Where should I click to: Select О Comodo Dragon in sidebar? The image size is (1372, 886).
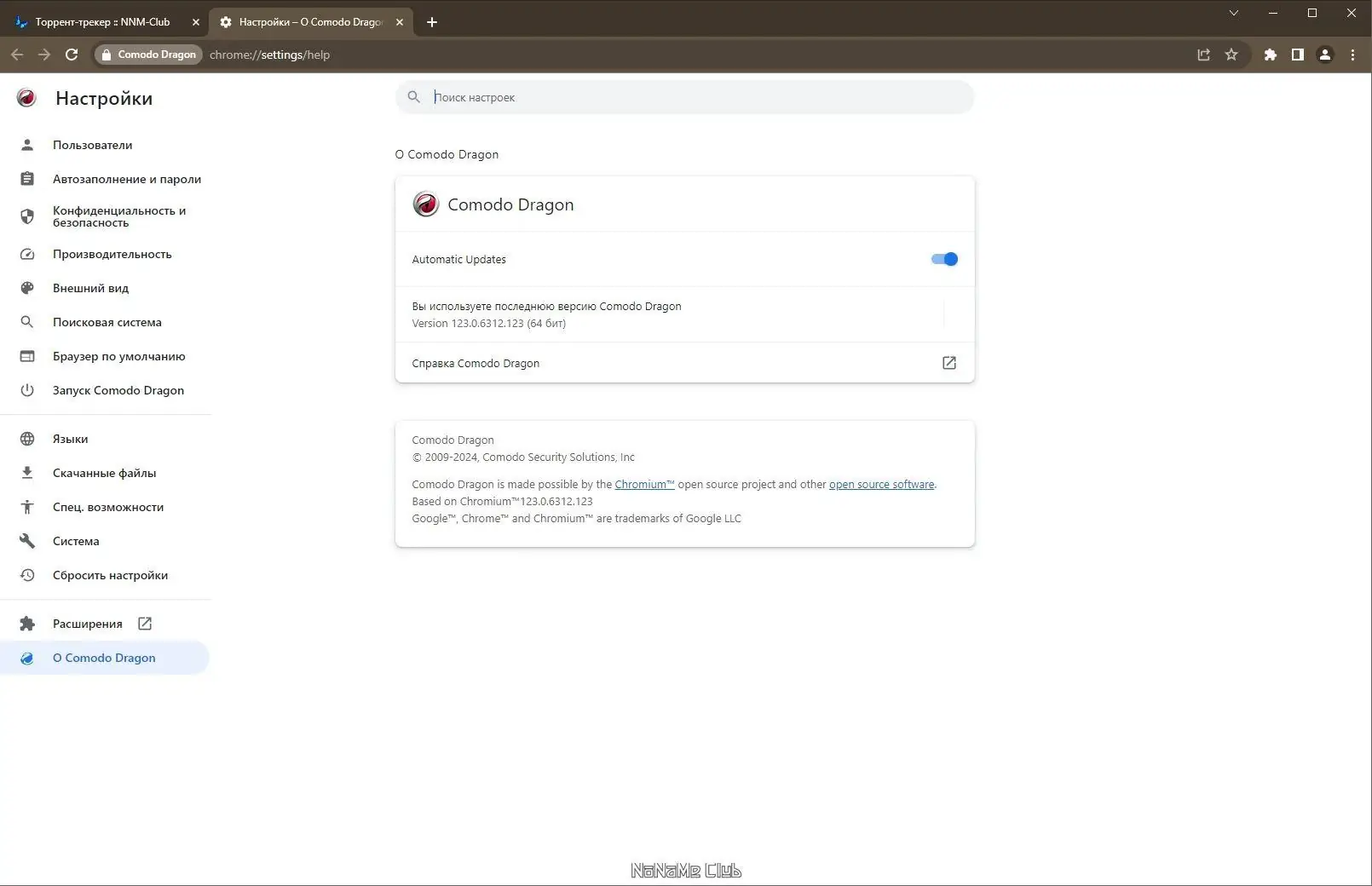(106, 658)
